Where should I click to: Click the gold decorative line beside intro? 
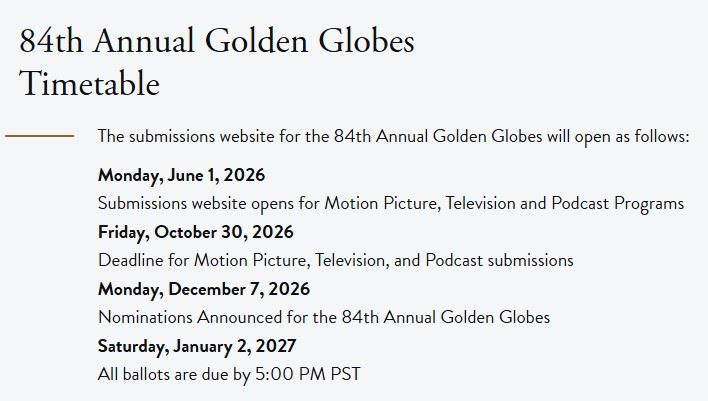click(x=40, y=135)
